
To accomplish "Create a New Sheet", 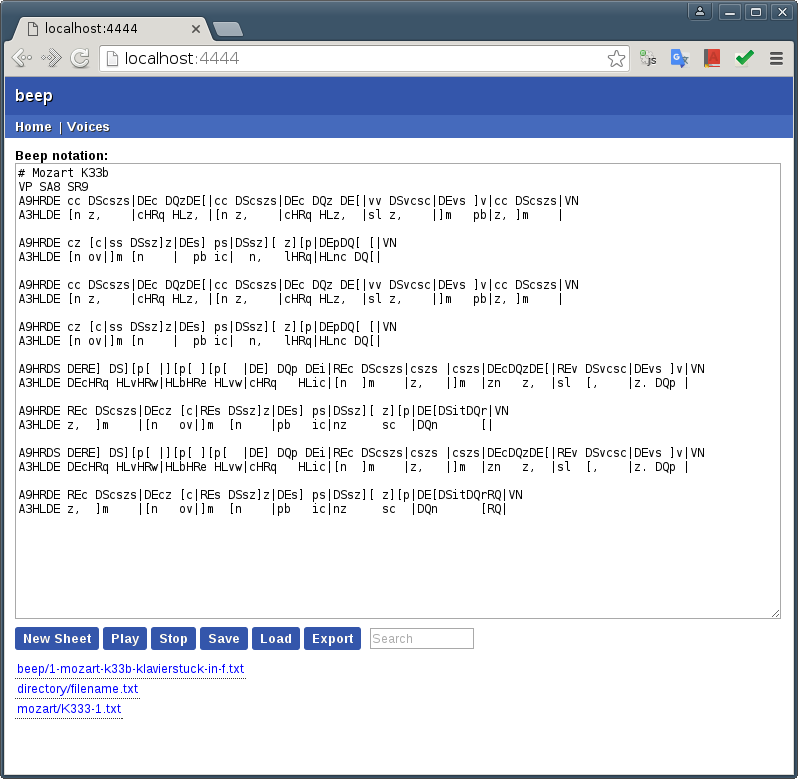I will click(x=57, y=639).
